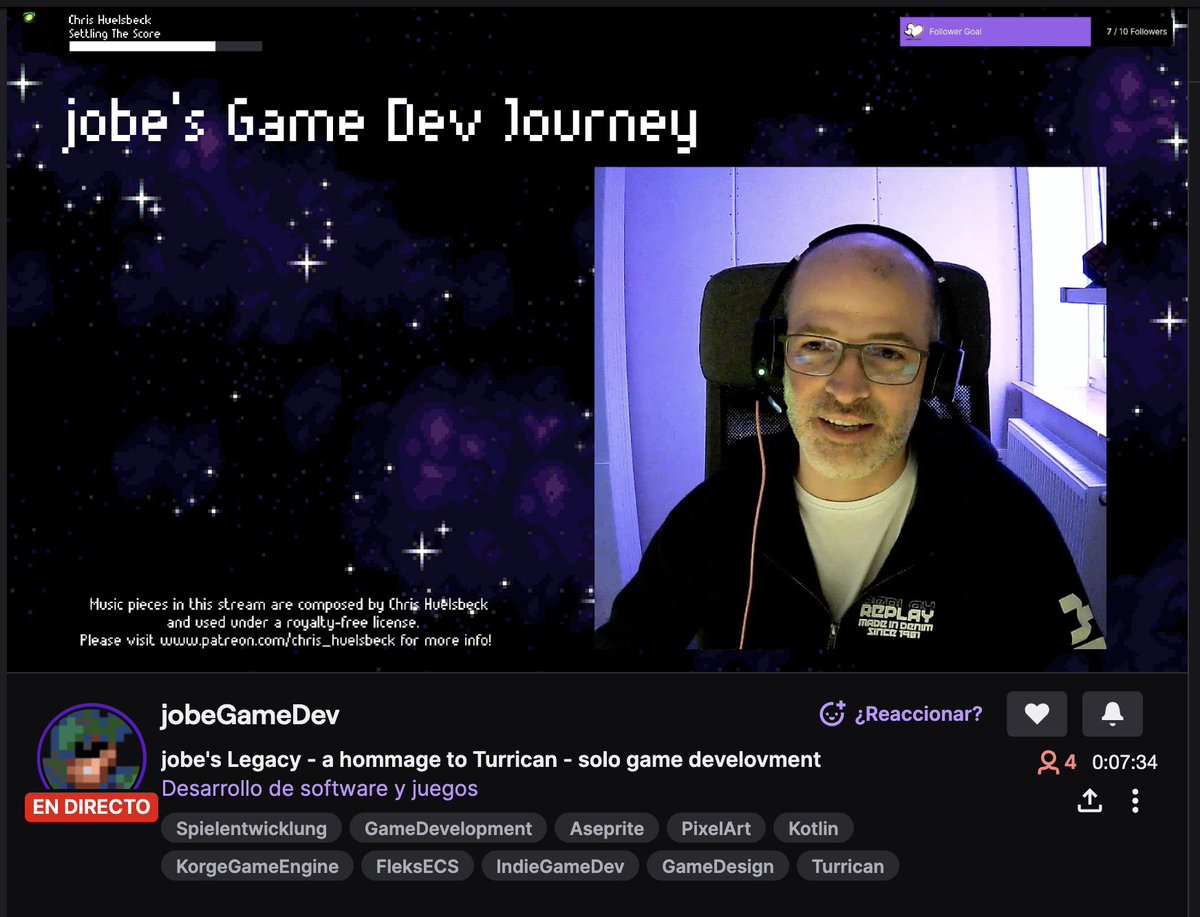The width and height of the screenshot is (1200, 917).
Task: Select the KorgeGameEngine tag
Action: [257, 866]
